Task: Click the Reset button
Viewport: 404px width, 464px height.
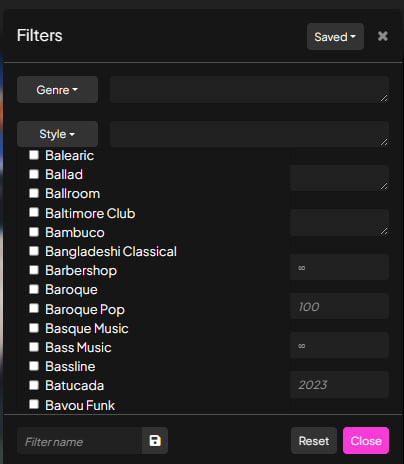Action: (314, 441)
